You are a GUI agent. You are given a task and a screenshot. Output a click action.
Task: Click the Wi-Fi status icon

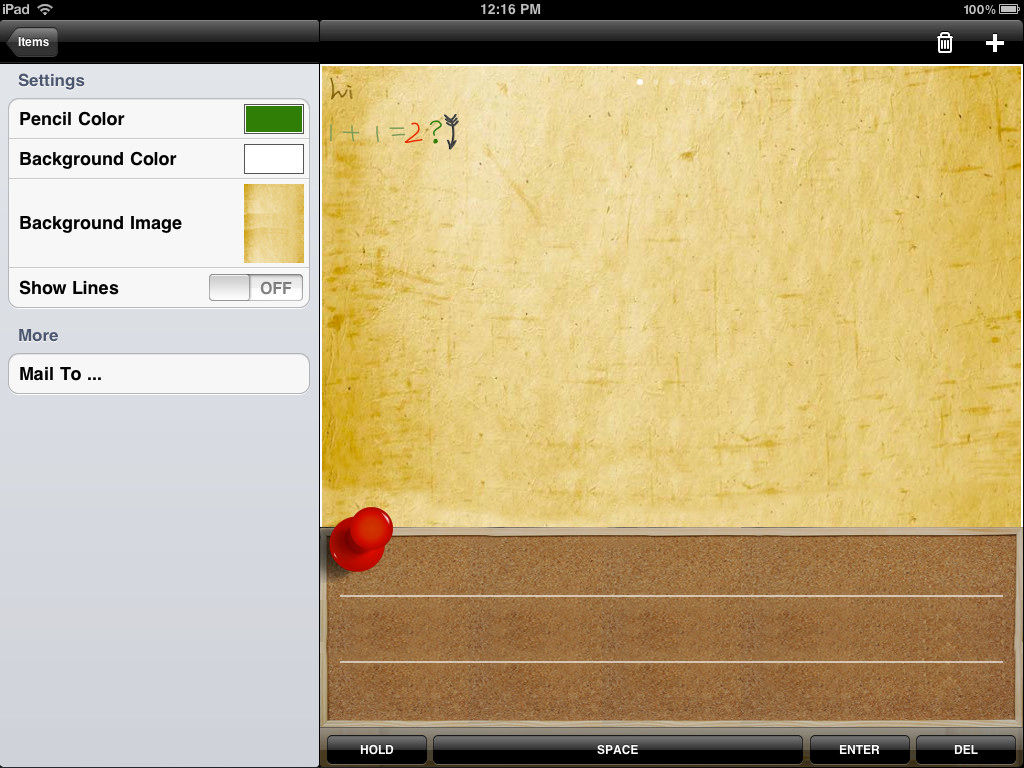click(45, 9)
